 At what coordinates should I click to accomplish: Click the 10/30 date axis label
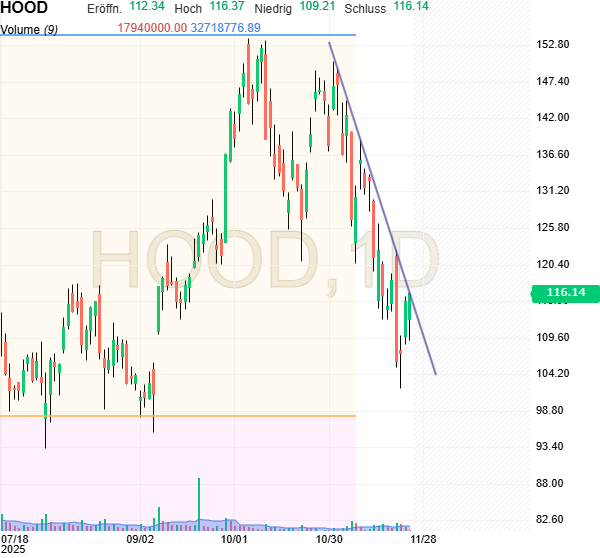tap(329, 539)
